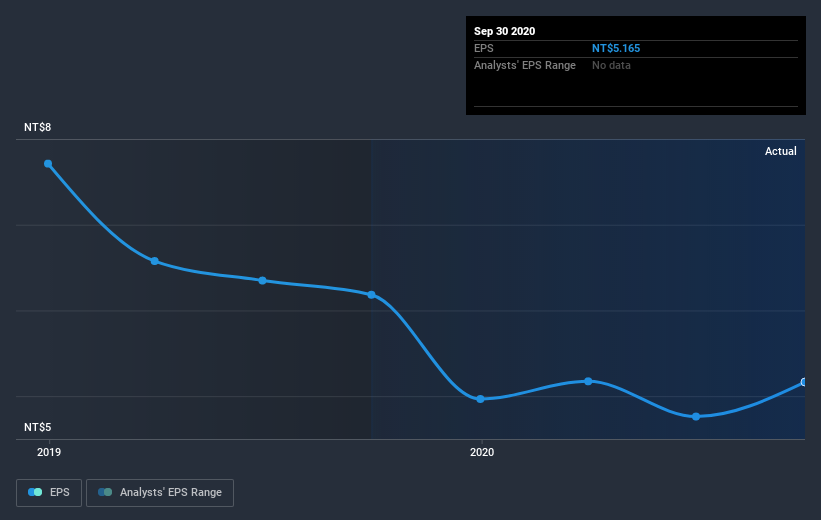Click the EPS legend color pill icon
The image size is (821, 520).
35,492
